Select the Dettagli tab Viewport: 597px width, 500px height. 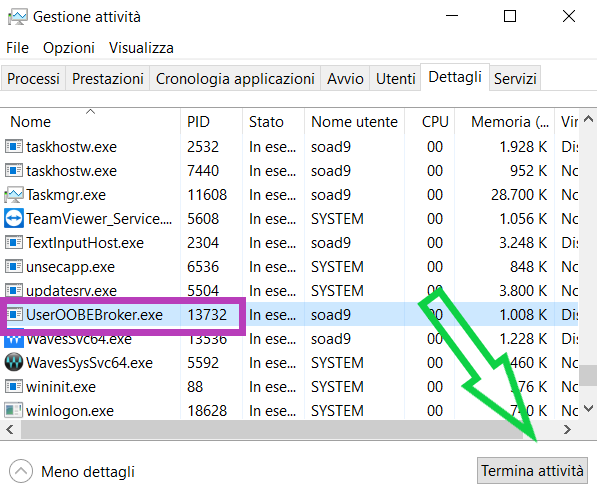tap(455, 77)
